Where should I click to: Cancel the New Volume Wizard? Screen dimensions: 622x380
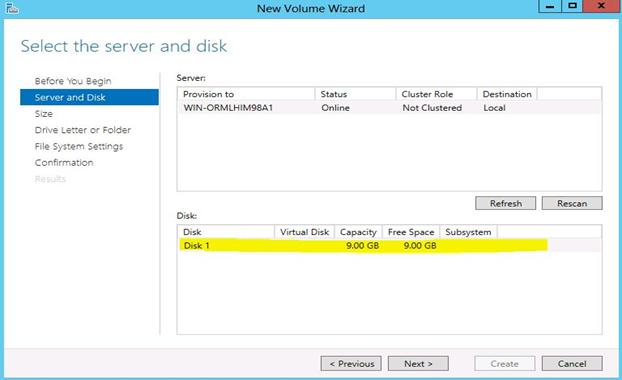point(572,363)
